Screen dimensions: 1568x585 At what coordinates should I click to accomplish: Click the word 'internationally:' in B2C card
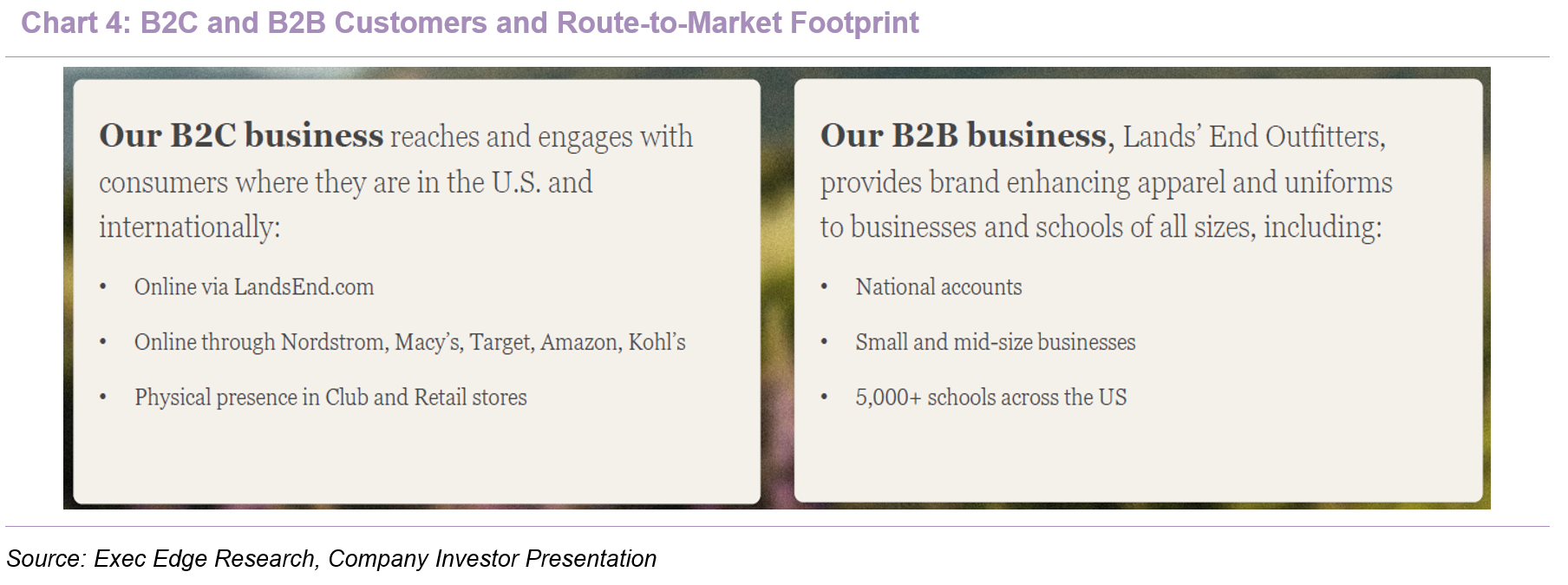[x=190, y=227]
